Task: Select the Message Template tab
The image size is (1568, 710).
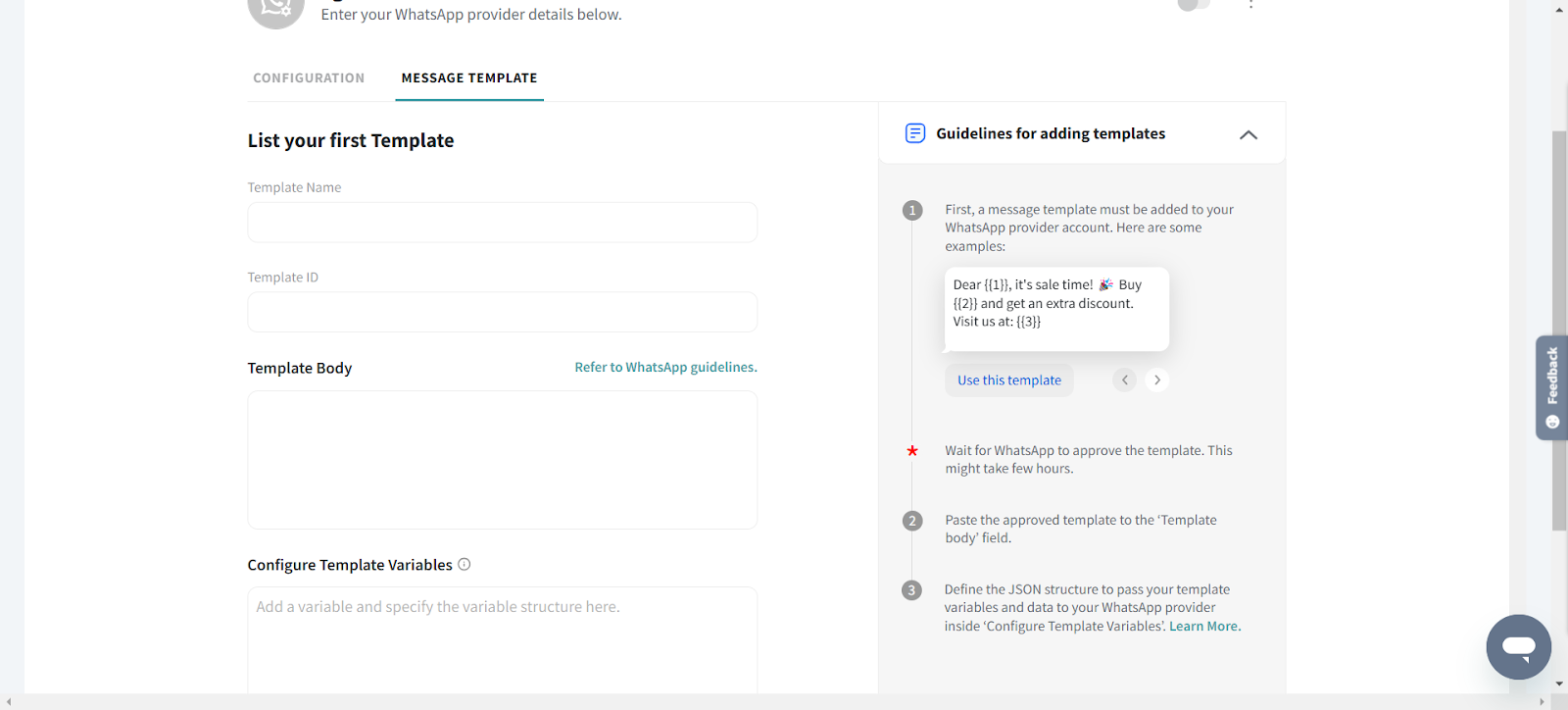Action: (x=469, y=78)
